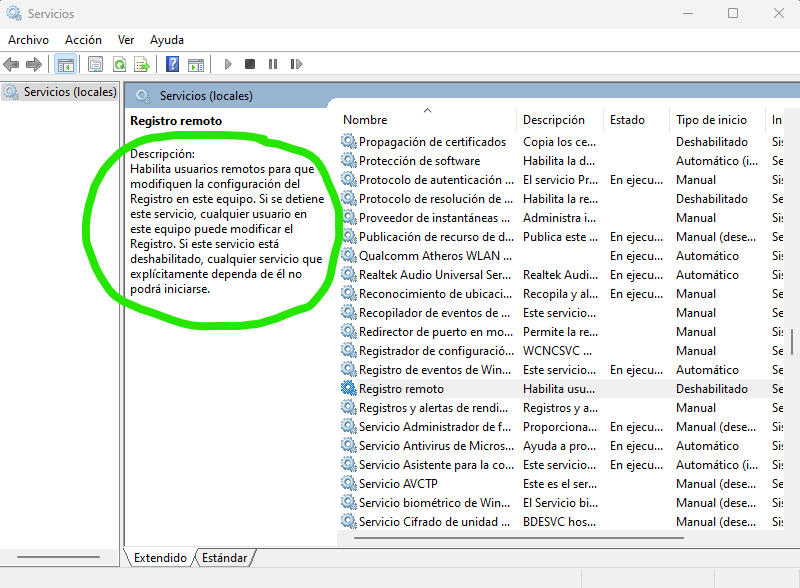This screenshot has height=588, width=800.
Task: Sort list by Nombre column header
Action: (x=365, y=120)
